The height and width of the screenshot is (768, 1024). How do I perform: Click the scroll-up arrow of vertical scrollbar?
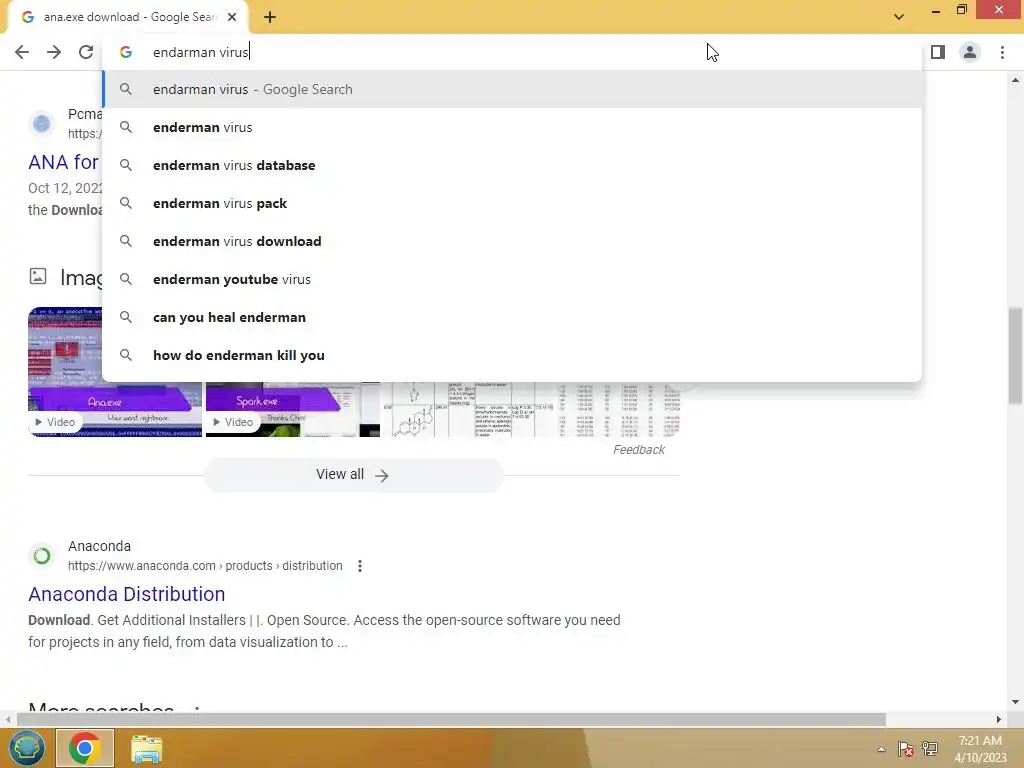(1015, 80)
